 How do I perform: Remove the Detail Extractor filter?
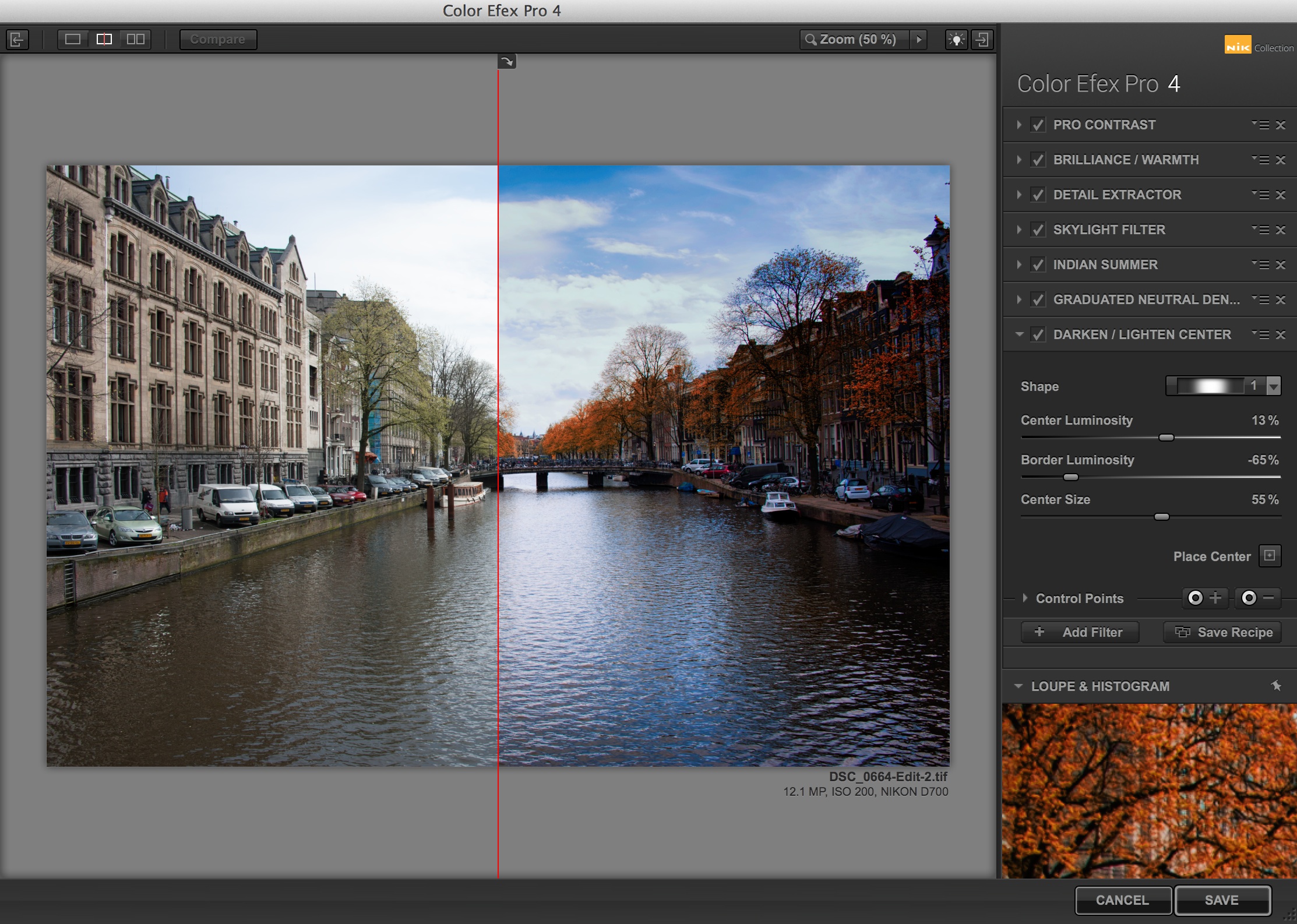[1280, 195]
